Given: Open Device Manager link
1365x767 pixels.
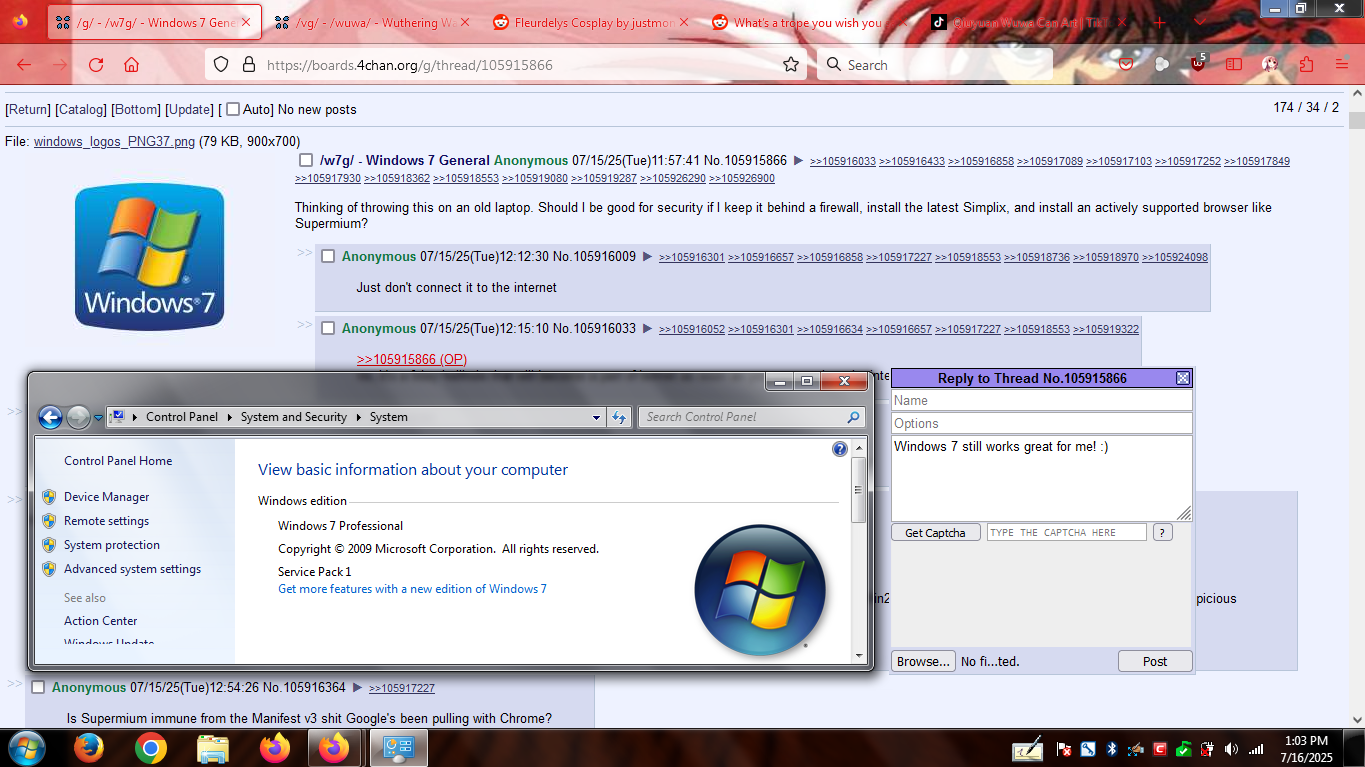Looking at the screenshot, I should click(106, 497).
